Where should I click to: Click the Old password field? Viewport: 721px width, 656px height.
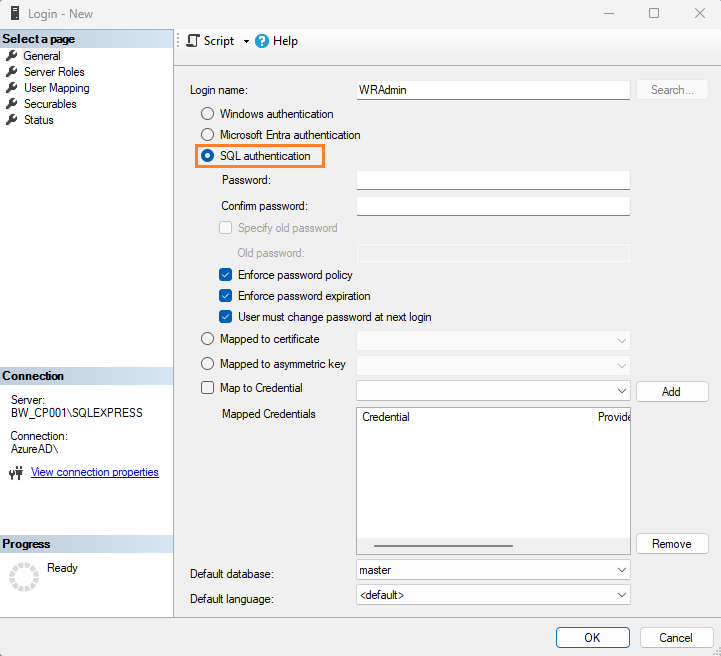coord(493,253)
